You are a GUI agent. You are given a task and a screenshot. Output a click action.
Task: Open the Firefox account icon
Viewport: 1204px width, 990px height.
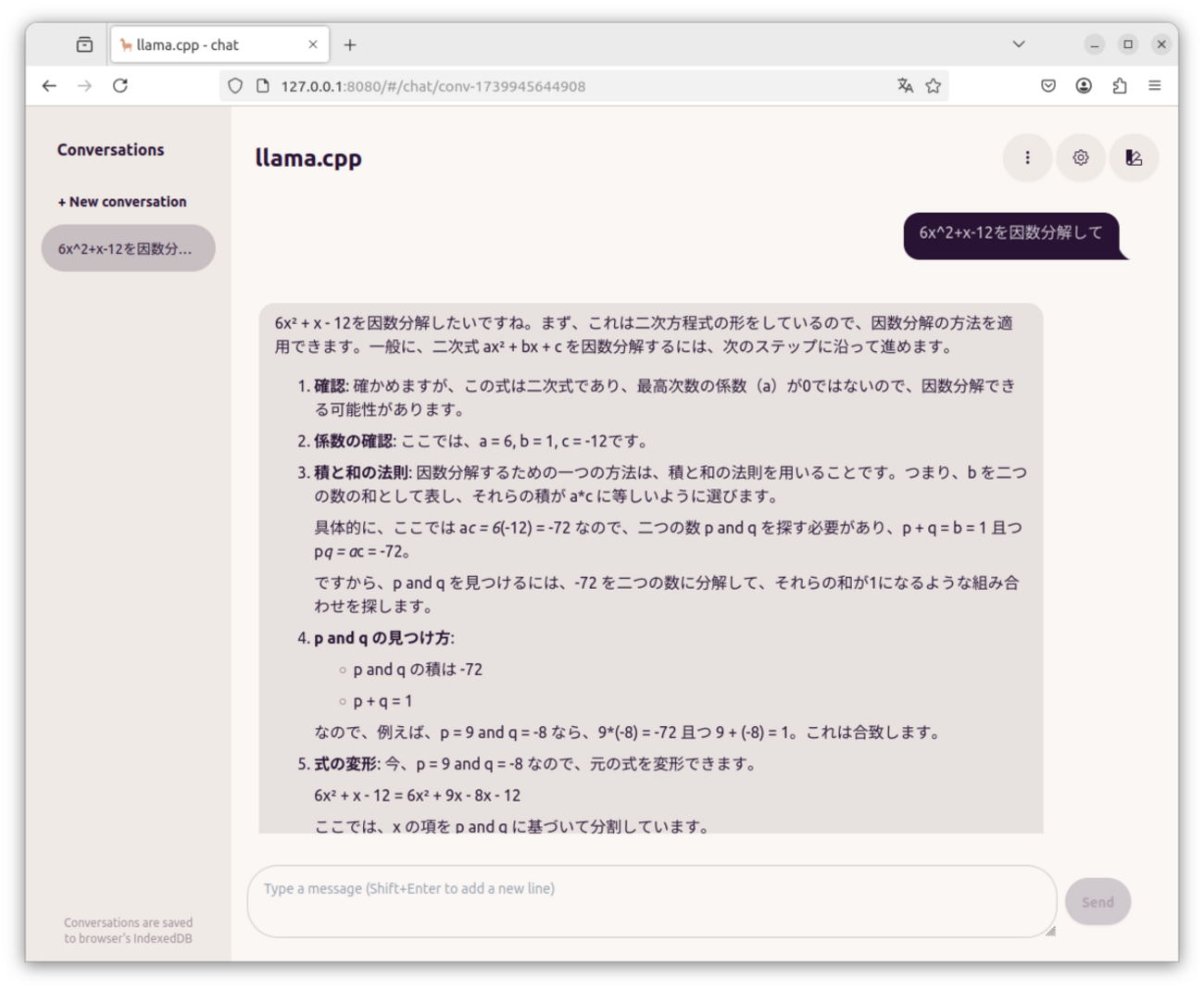[x=1083, y=85]
